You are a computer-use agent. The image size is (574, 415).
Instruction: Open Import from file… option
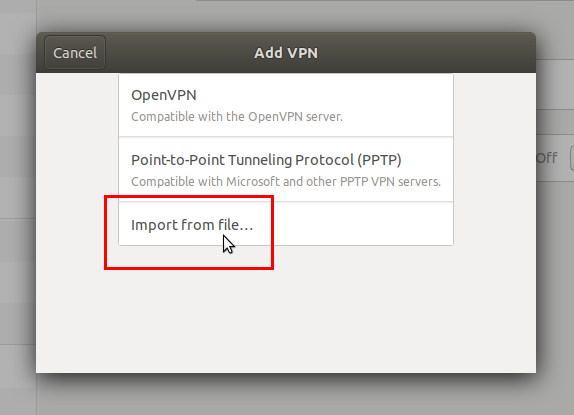coord(286,224)
